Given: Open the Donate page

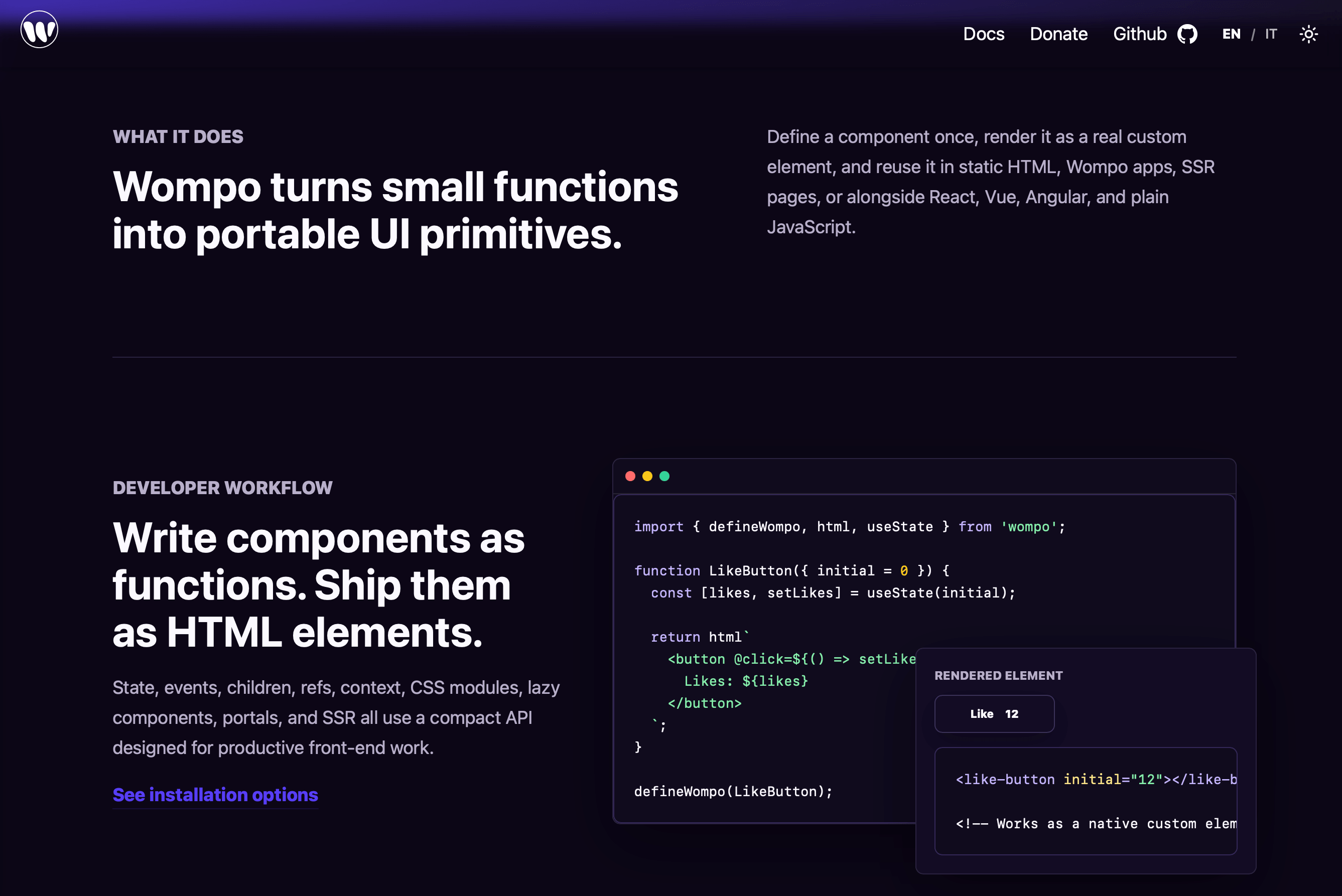Looking at the screenshot, I should coord(1058,34).
